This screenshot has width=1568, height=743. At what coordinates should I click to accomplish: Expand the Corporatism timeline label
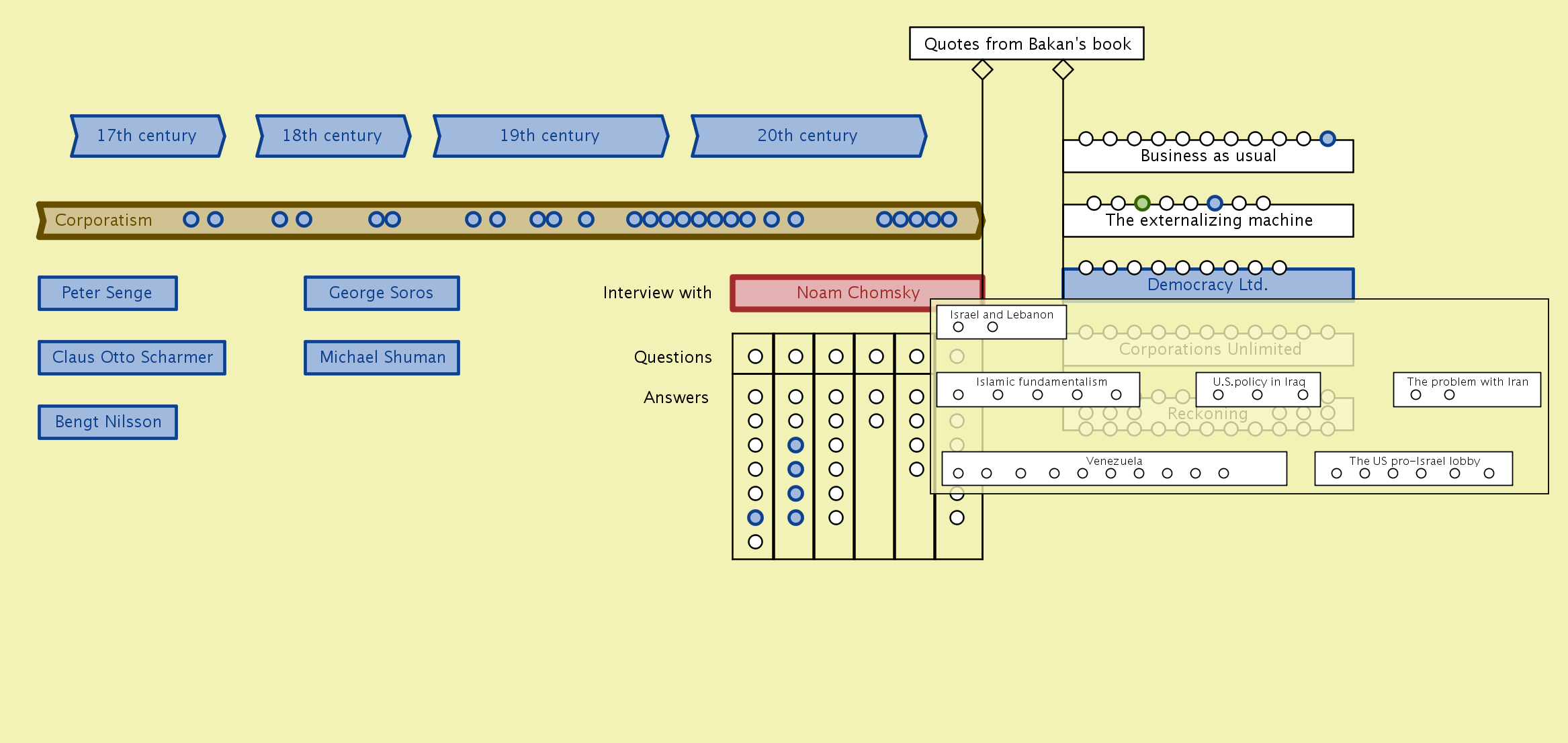pyautogui.click(x=103, y=220)
